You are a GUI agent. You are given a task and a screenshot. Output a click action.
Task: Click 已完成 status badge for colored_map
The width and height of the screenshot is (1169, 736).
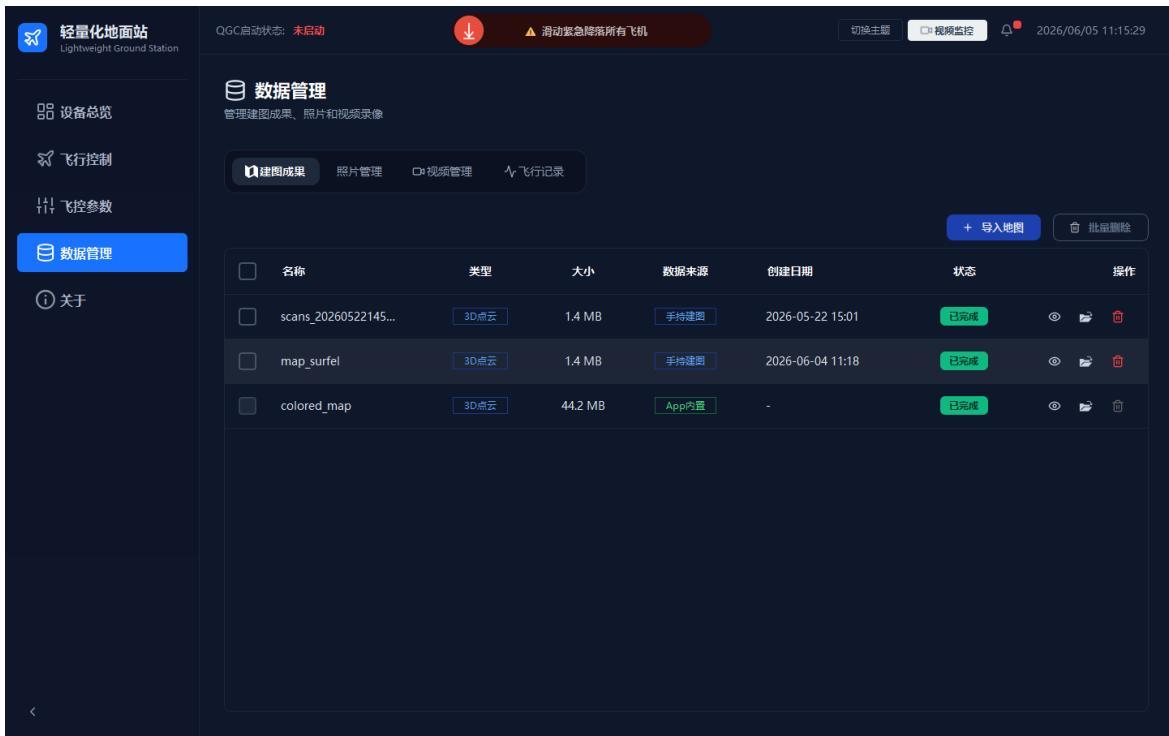(x=963, y=406)
